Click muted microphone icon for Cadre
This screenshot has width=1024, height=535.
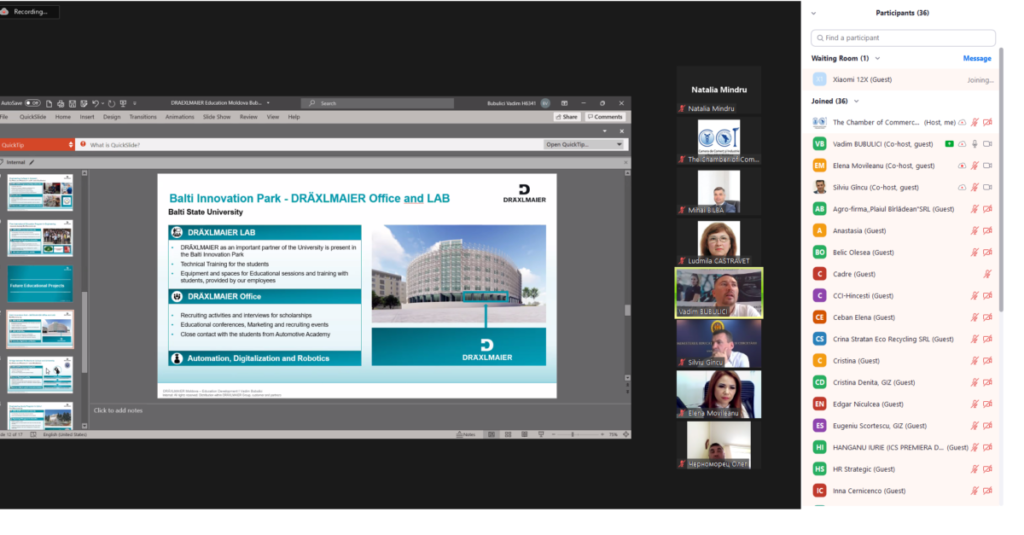click(987, 274)
